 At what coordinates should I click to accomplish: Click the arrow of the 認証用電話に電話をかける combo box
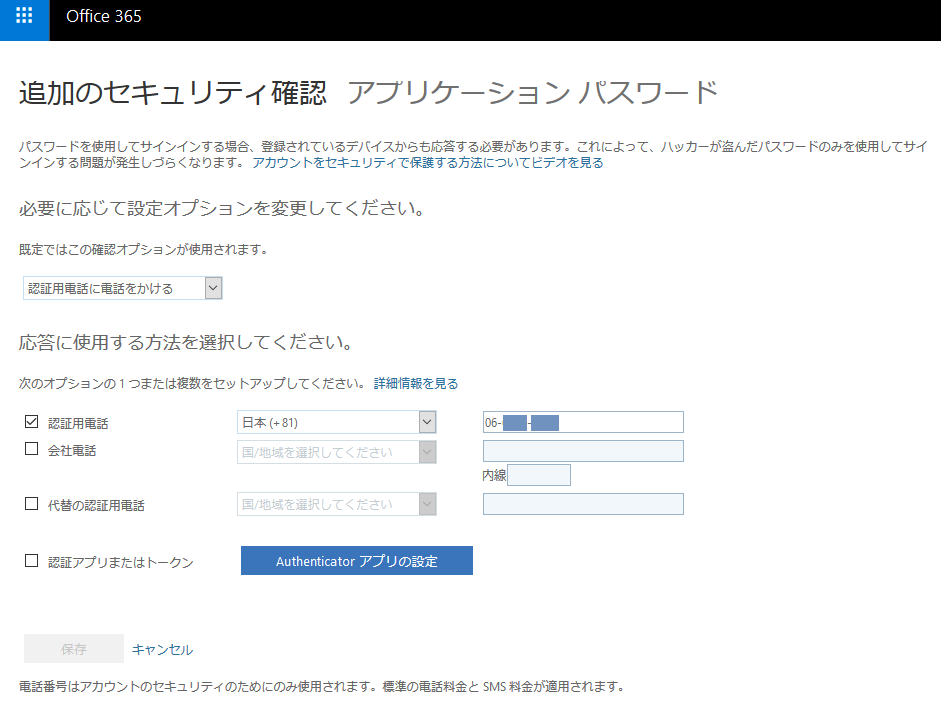coord(212,289)
